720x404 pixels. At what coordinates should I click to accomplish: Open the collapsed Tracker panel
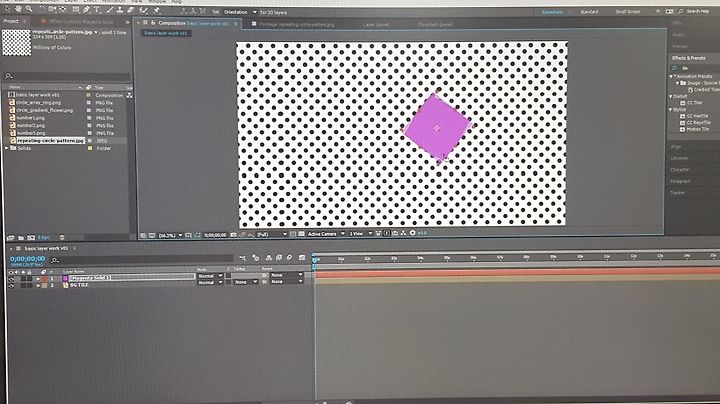tap(677, 192)
